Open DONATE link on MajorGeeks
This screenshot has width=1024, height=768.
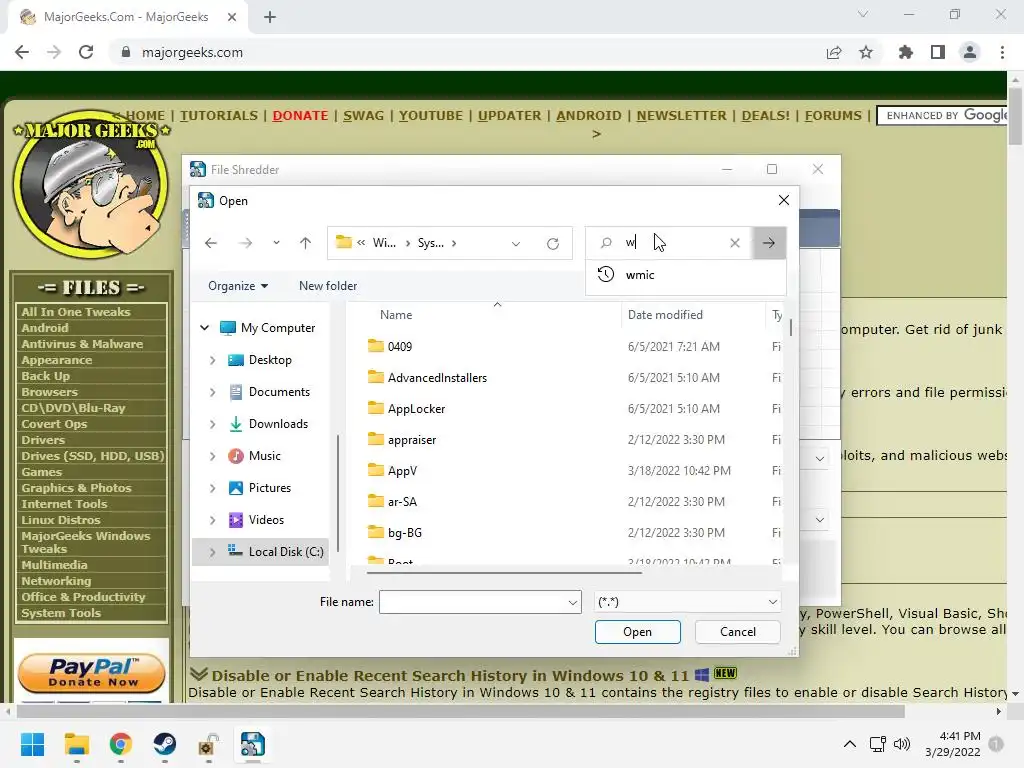tap(300, 116)
